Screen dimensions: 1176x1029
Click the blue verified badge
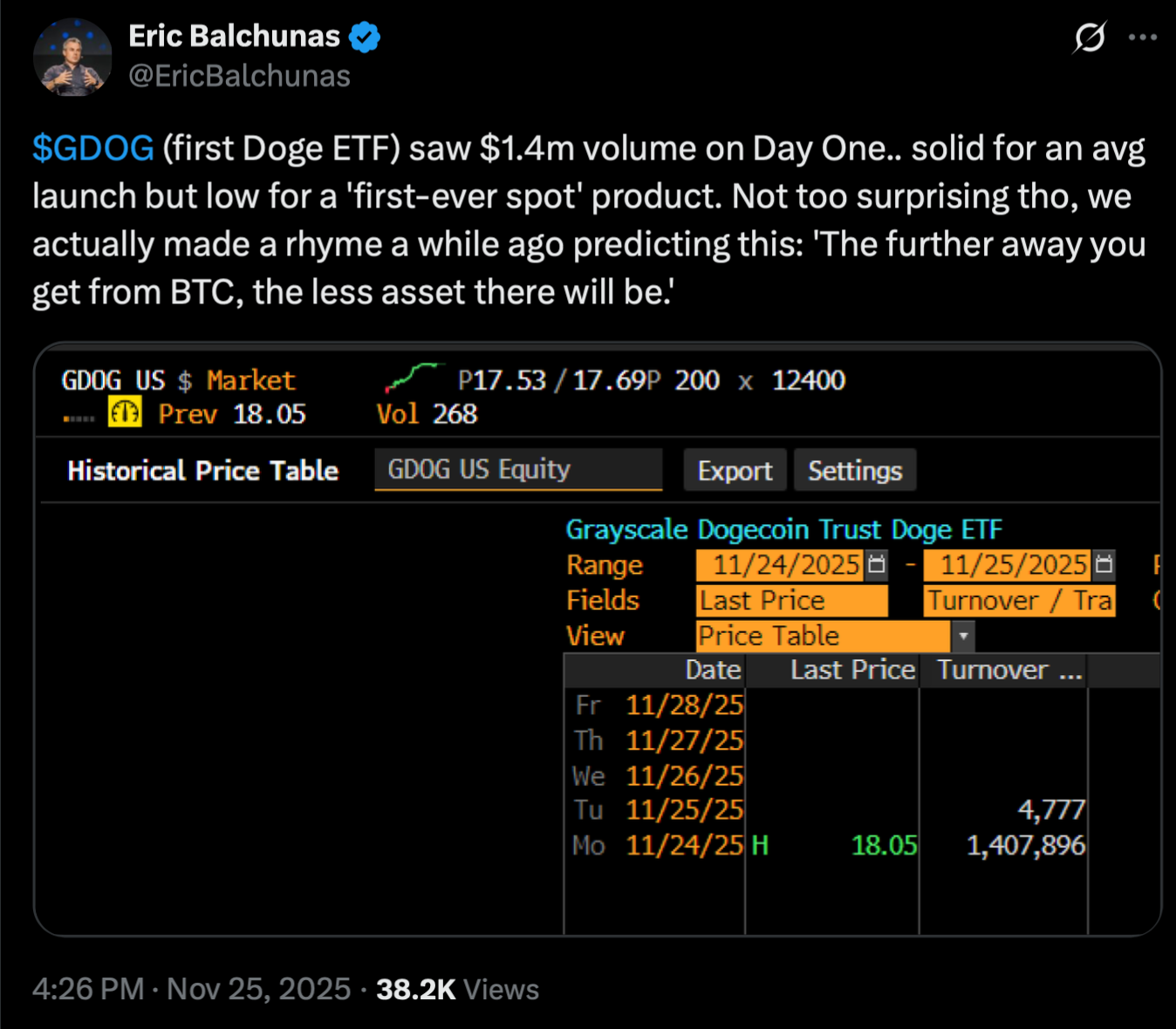pyautogui.click(x=365, y=37)
